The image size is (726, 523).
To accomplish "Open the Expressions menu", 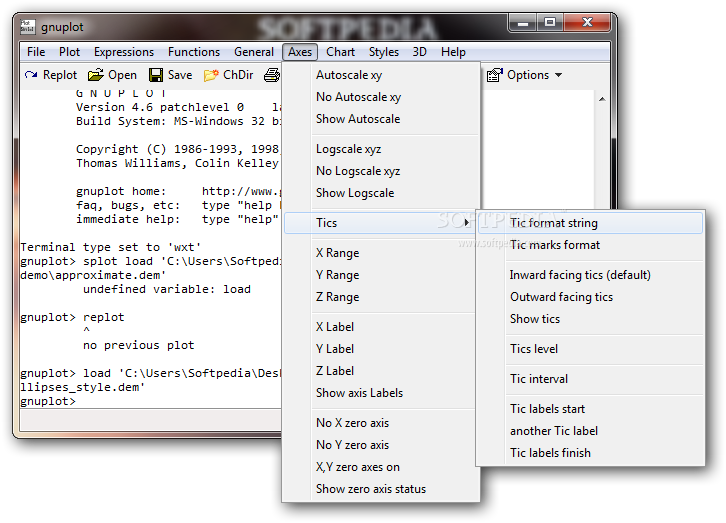I will coord(124,52).
